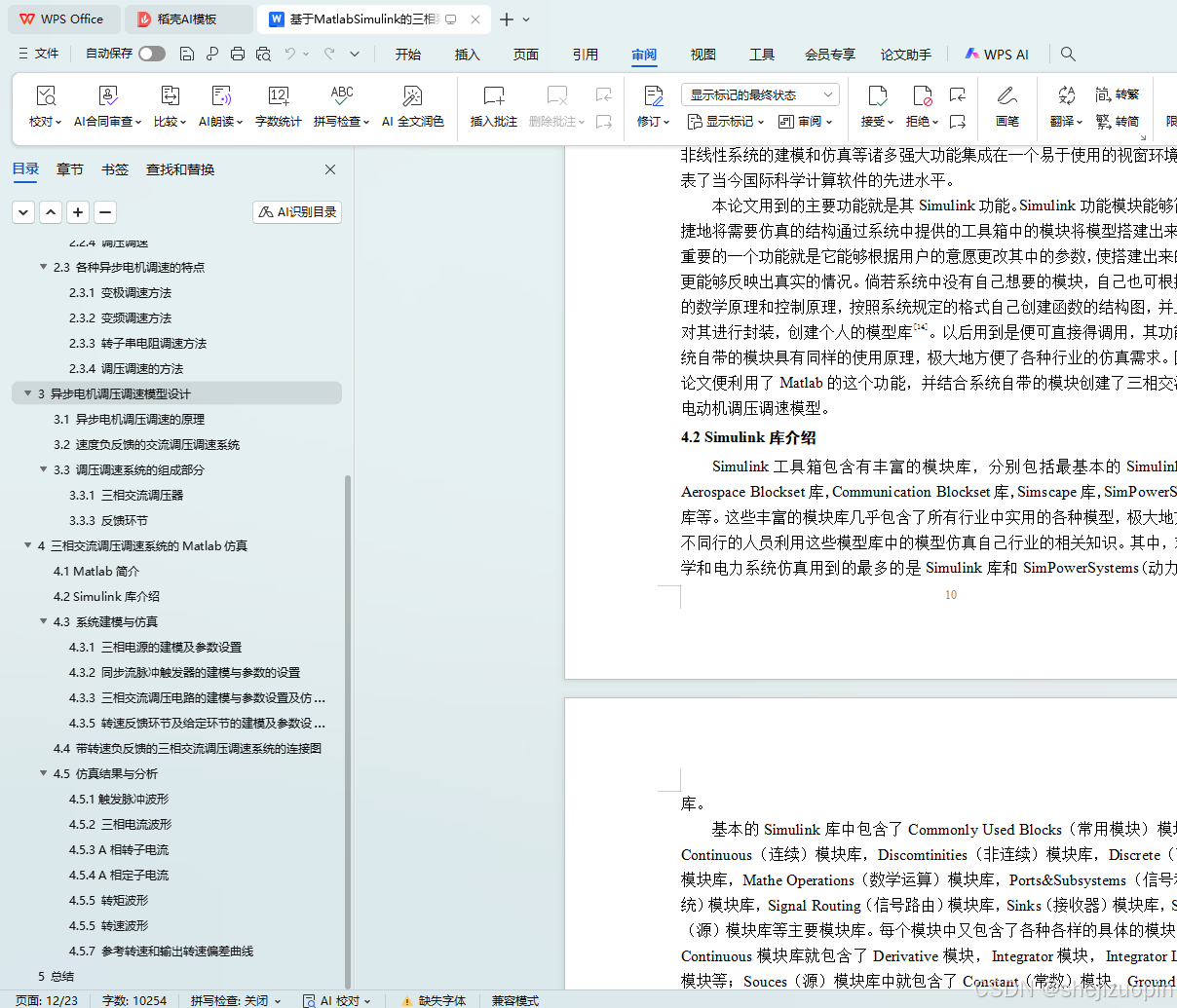The height and width of the screenshot is (1008, 1177).
Task: Click the 论文助手 tab
Action: pyautogui.click(x=906, y=55)
